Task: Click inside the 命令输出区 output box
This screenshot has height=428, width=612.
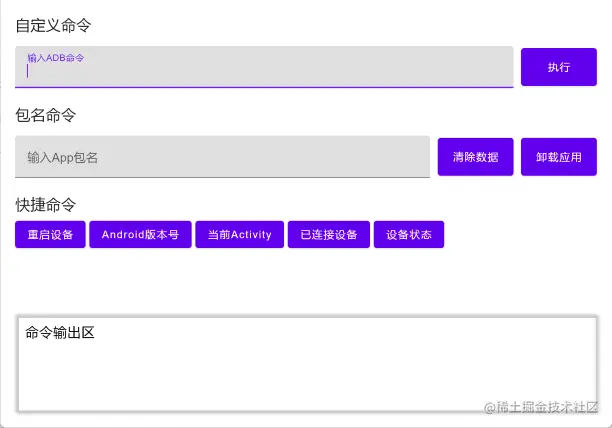Action: pyautogui.click(x=307, y=364)
